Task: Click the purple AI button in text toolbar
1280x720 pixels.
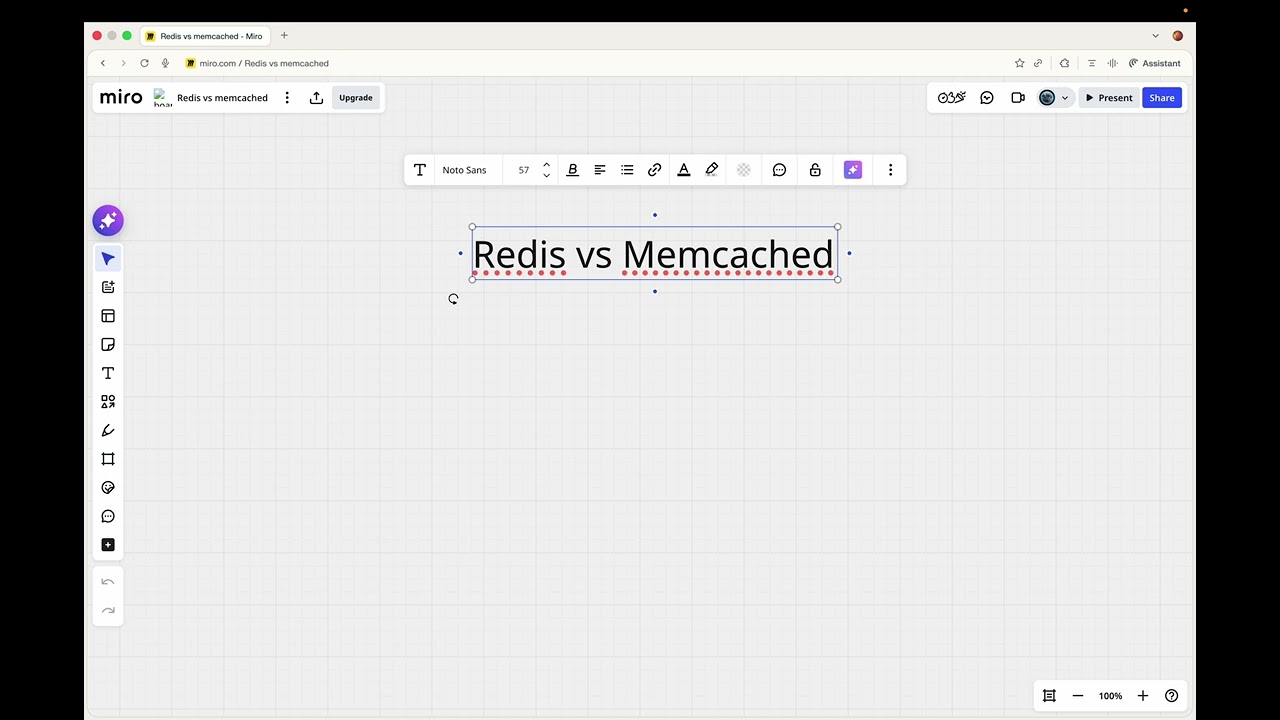Action: pyautogui.click(x=853, y=170)
